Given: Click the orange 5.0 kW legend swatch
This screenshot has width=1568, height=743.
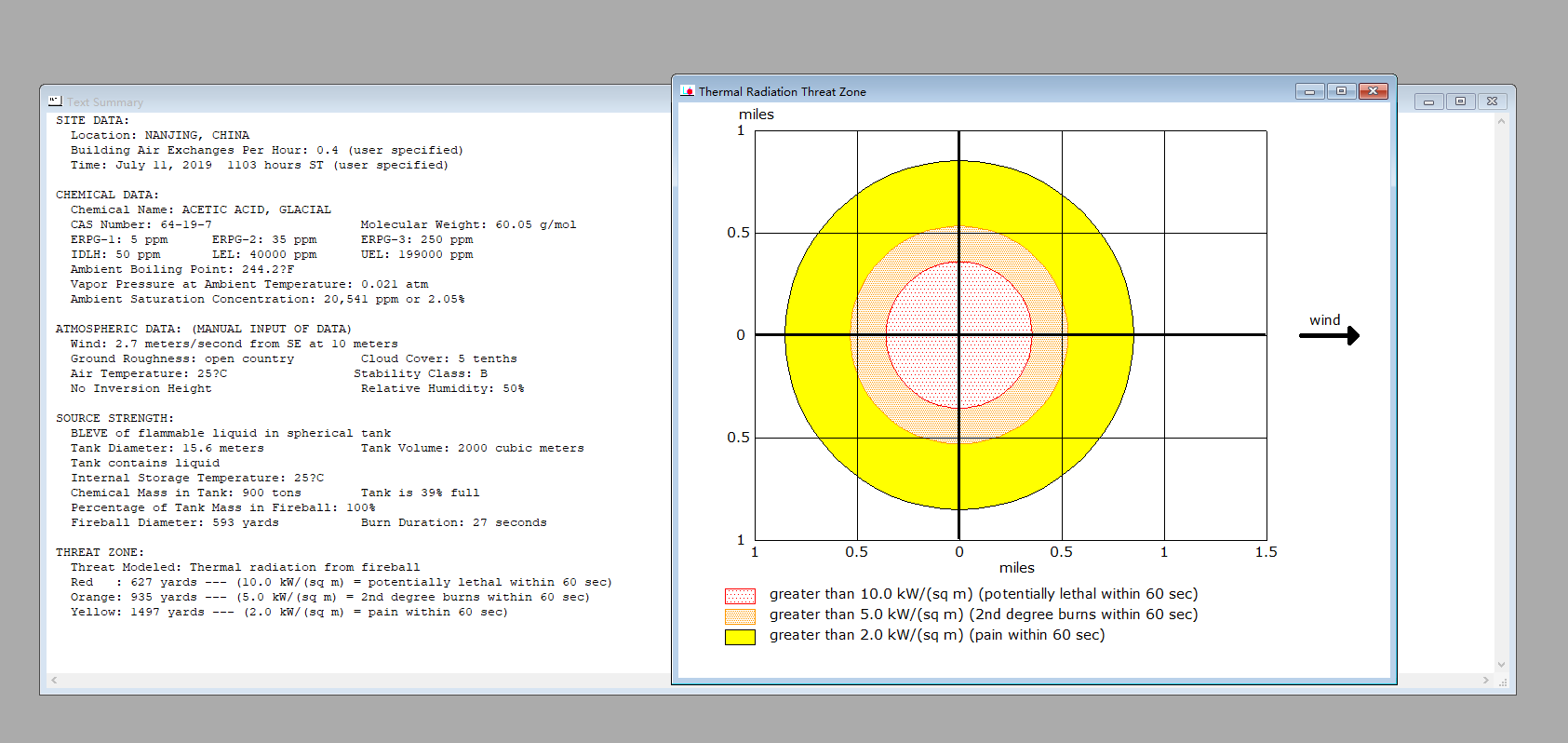Looking at the screenshot, I should [740, 616].
